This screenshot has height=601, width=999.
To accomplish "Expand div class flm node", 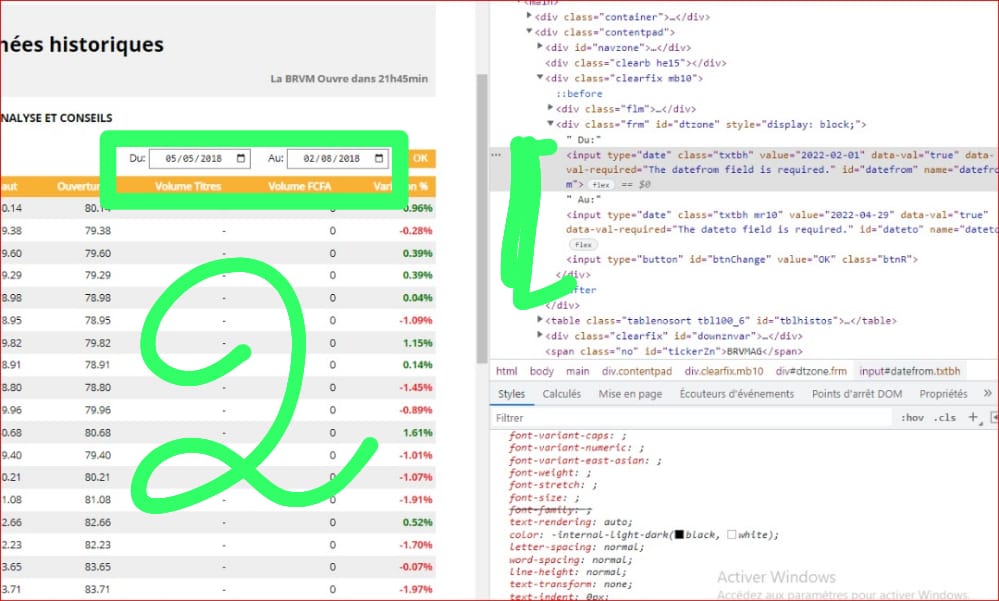I will [550, 108].
